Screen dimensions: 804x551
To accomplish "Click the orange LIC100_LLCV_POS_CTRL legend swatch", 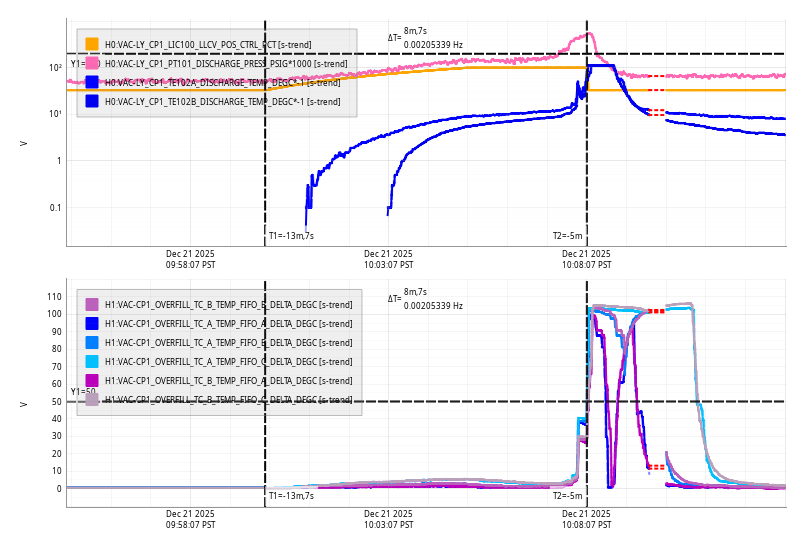I will tap(92, 44).
